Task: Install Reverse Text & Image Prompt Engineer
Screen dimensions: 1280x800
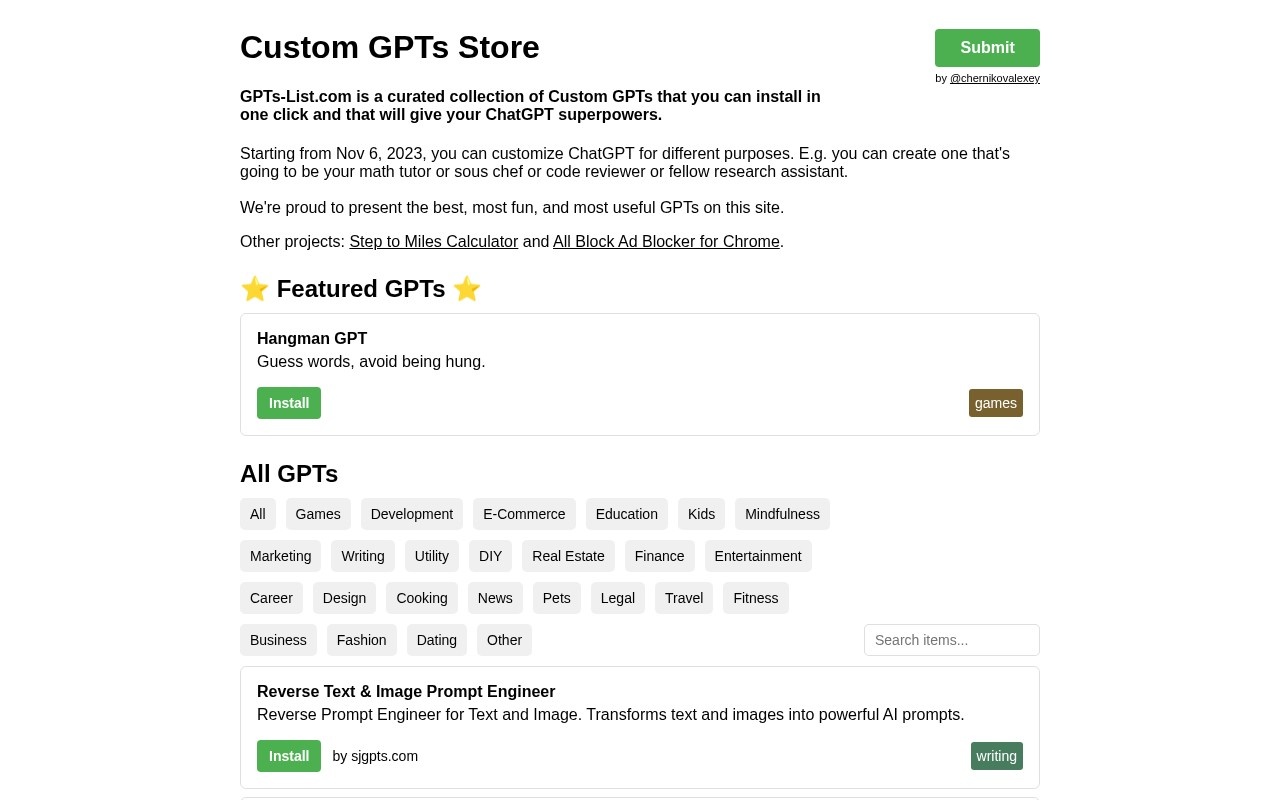Action: (x=289, y=756)
